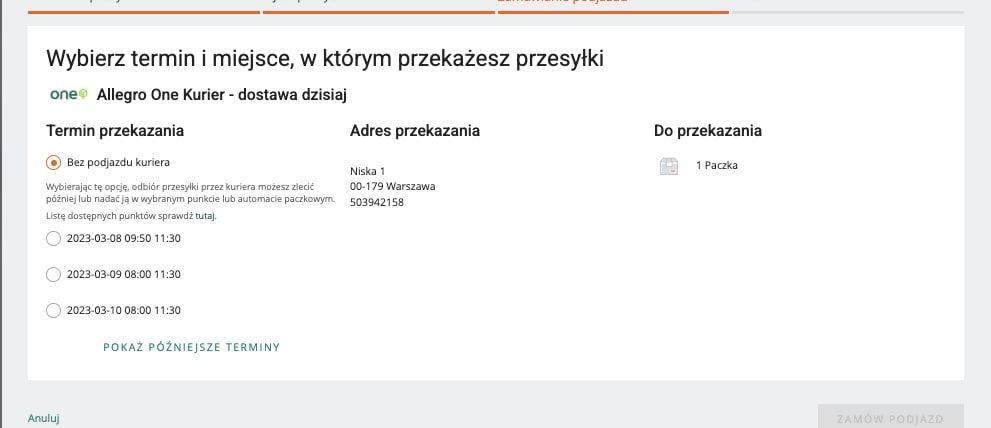Click the package icon beside 1 Paczka

point(669,166)
